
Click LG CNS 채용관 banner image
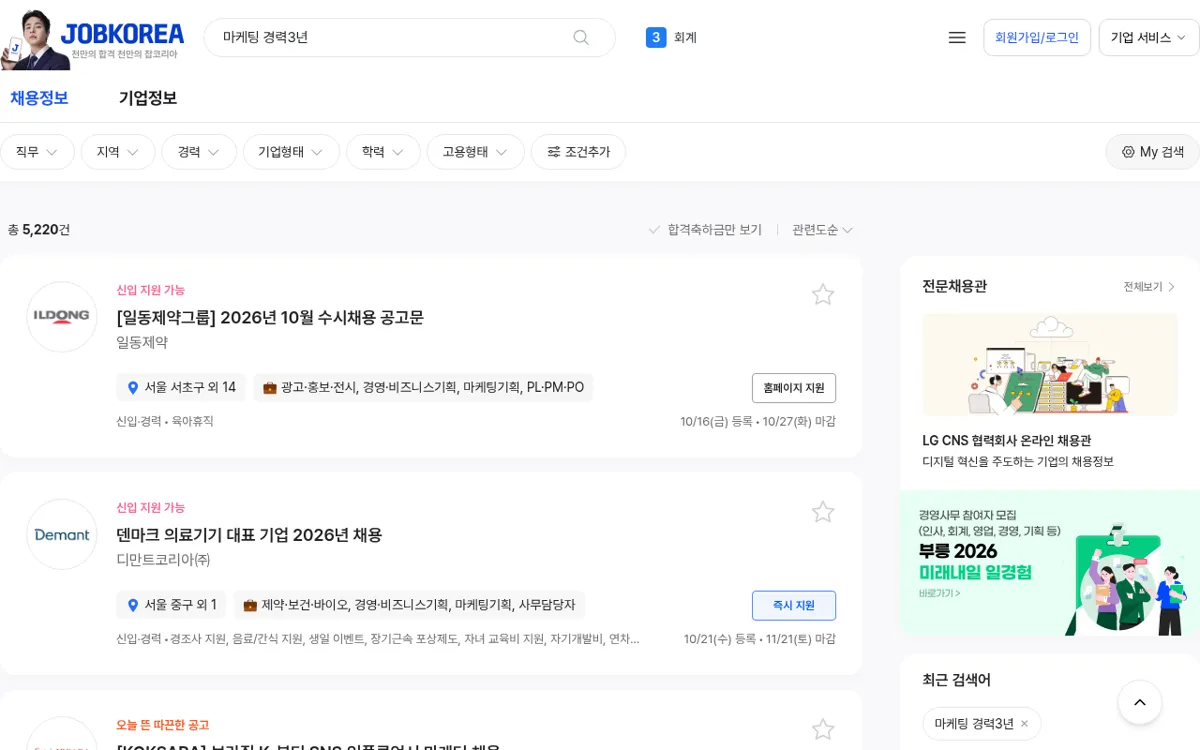(x=1050, y=364)
